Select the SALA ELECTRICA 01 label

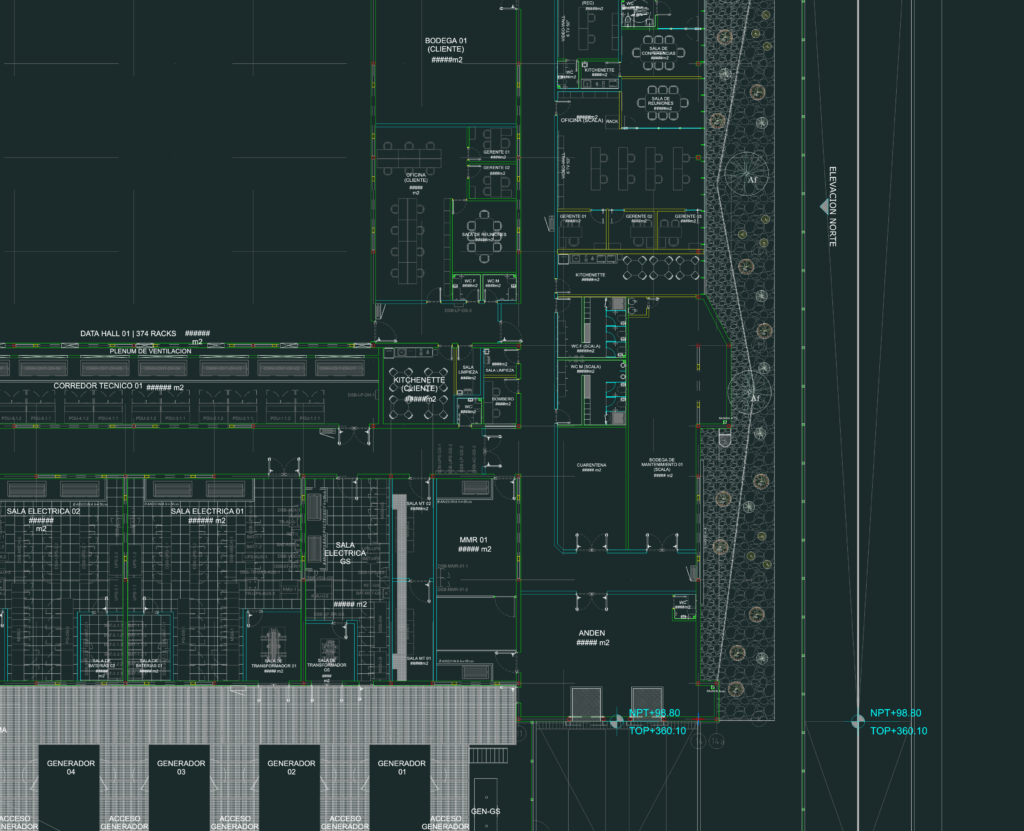(207, 512)
